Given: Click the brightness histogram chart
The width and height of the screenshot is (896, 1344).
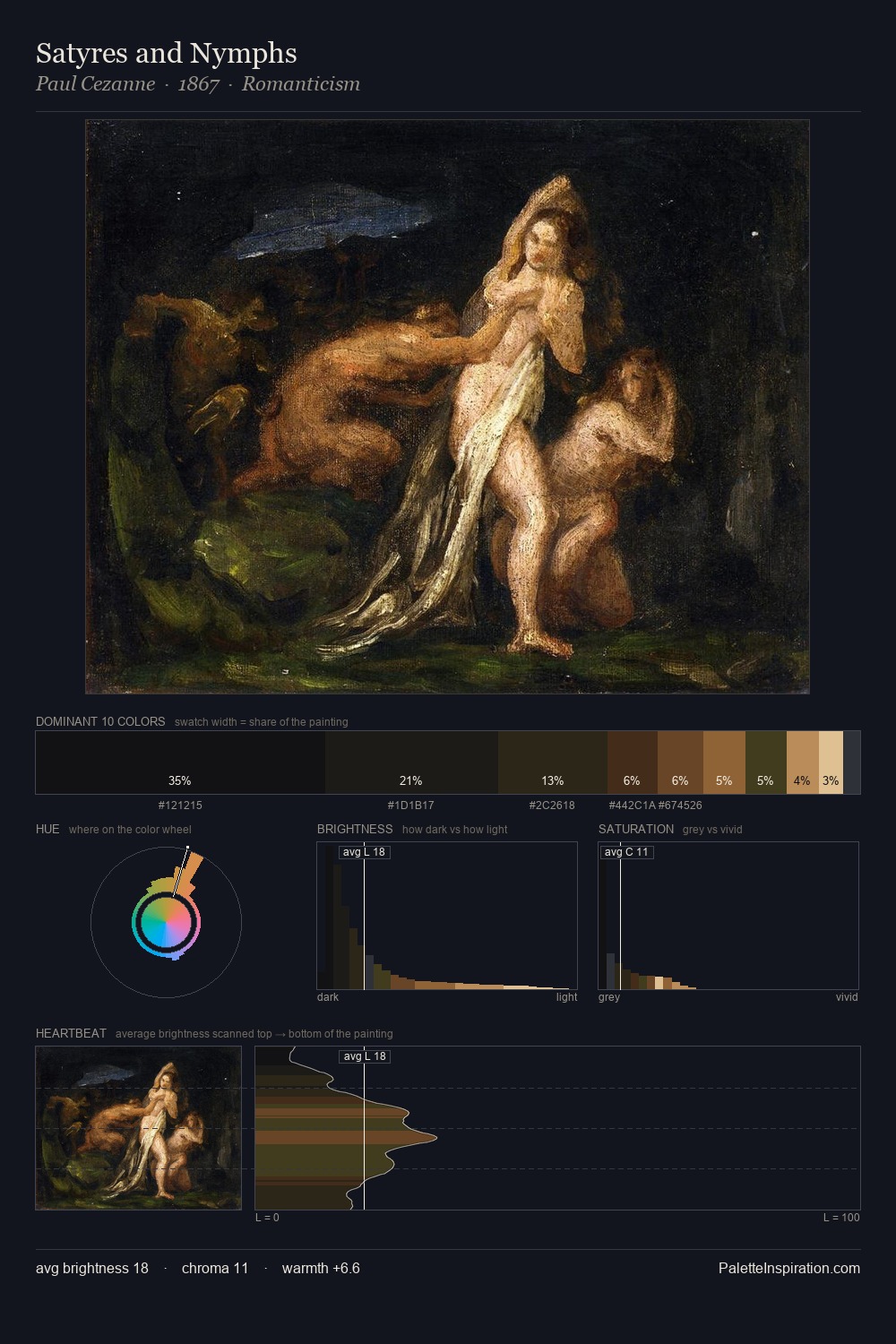Looking at the screenshot, I should [x=447, y=916].
